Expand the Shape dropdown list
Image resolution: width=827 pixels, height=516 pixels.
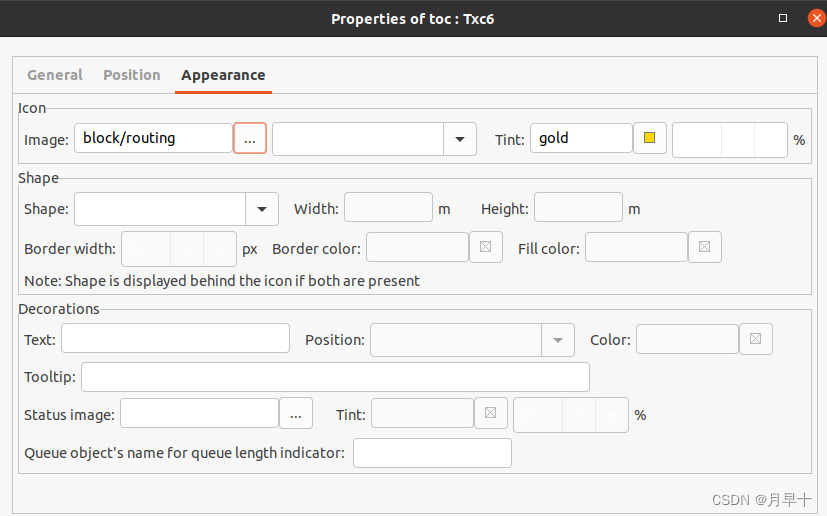[x=261, y=209]
